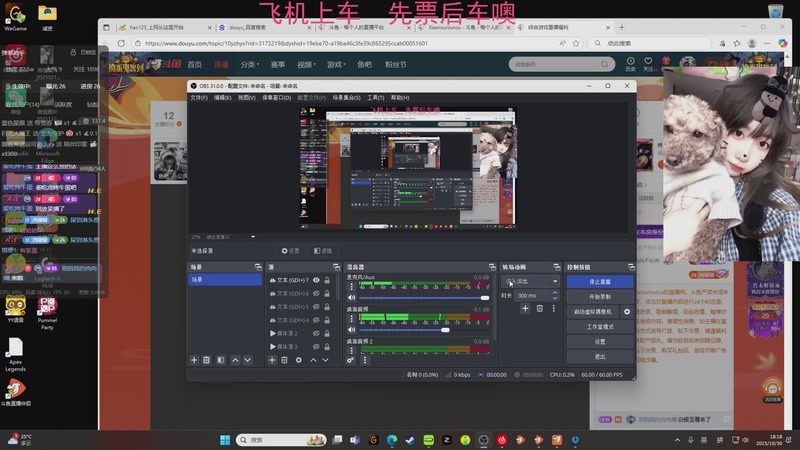Image resolution: width=800 pixels, height=450 pixels.
Task: Undock the Sources panel
Action: (336, 267)
